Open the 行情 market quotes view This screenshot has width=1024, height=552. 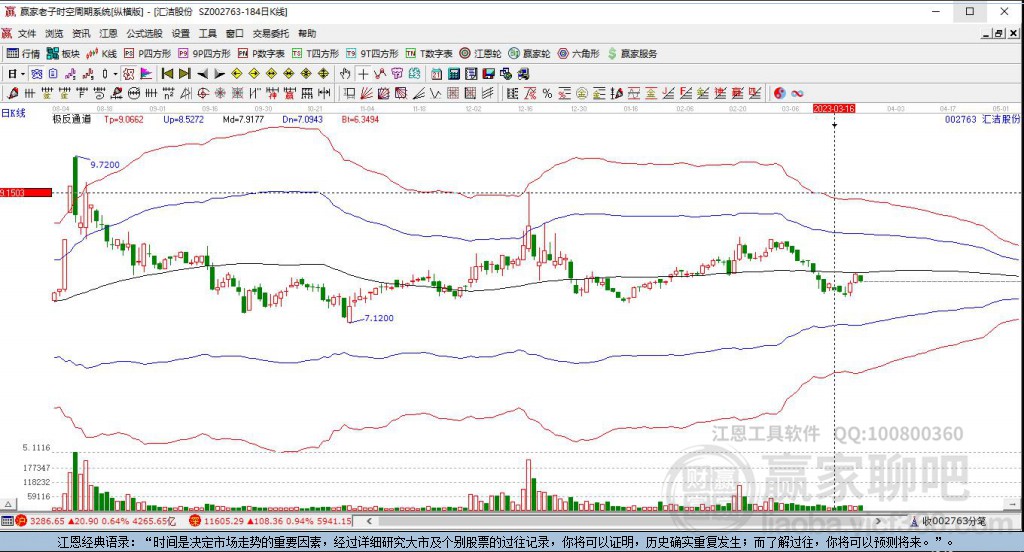(24, 54)
